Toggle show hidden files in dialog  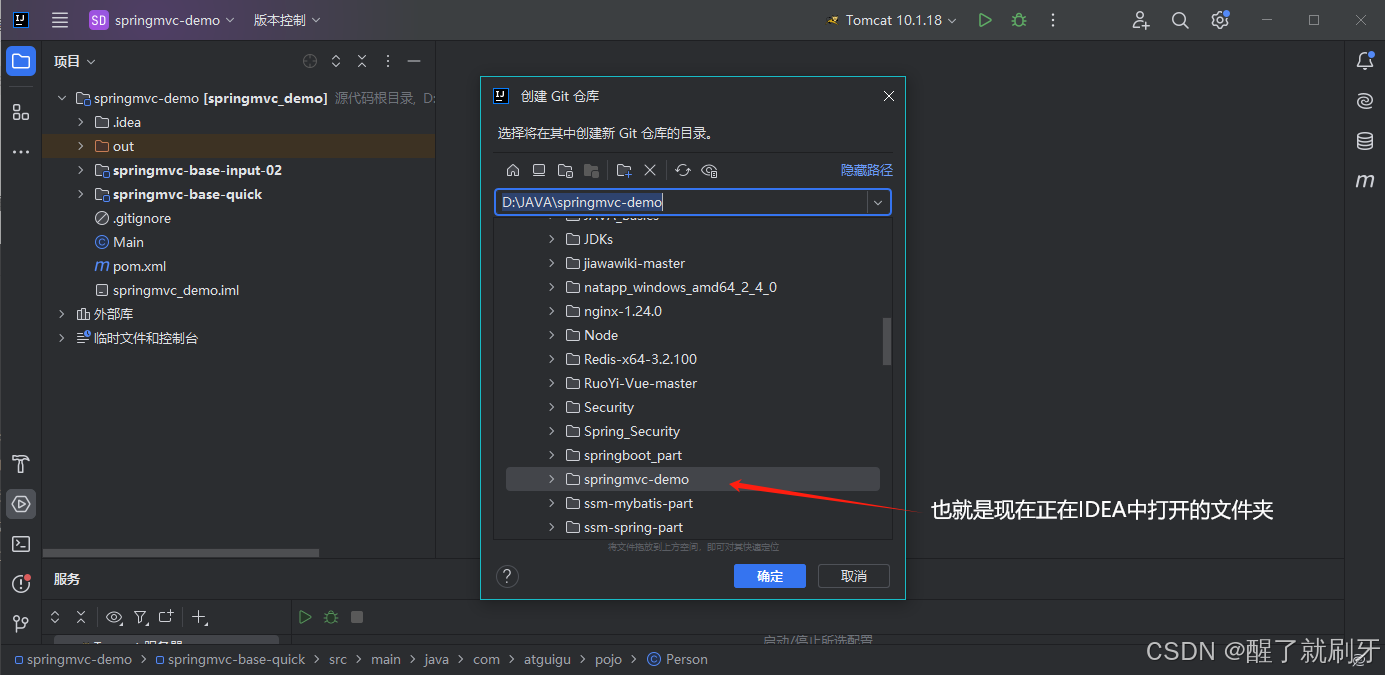point(709,170)
